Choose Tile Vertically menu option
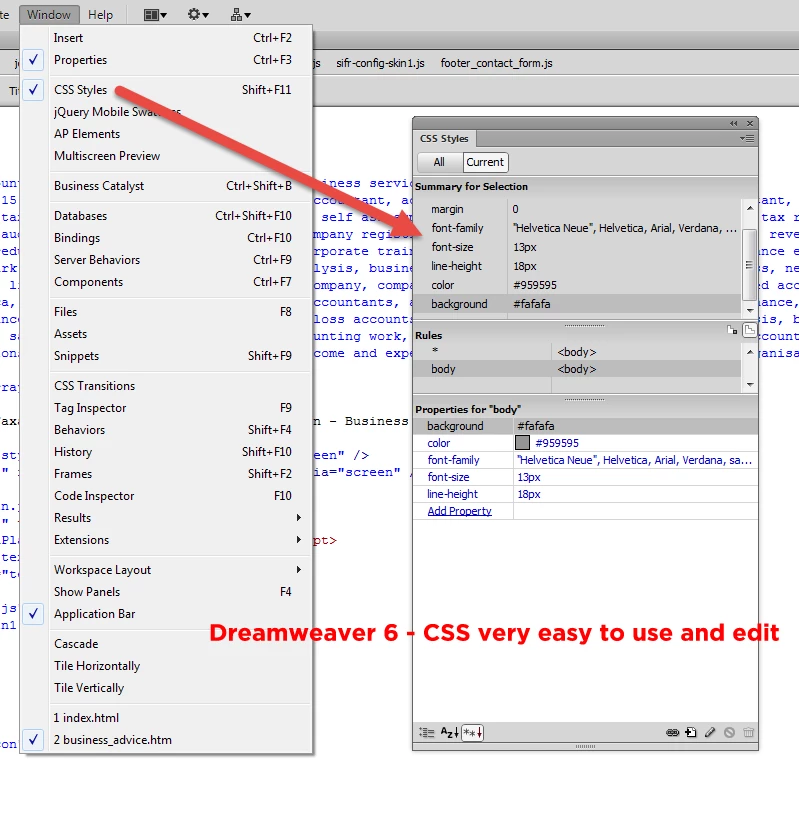Viewport: 799px width, 817px height. click(x=167, y=688)
